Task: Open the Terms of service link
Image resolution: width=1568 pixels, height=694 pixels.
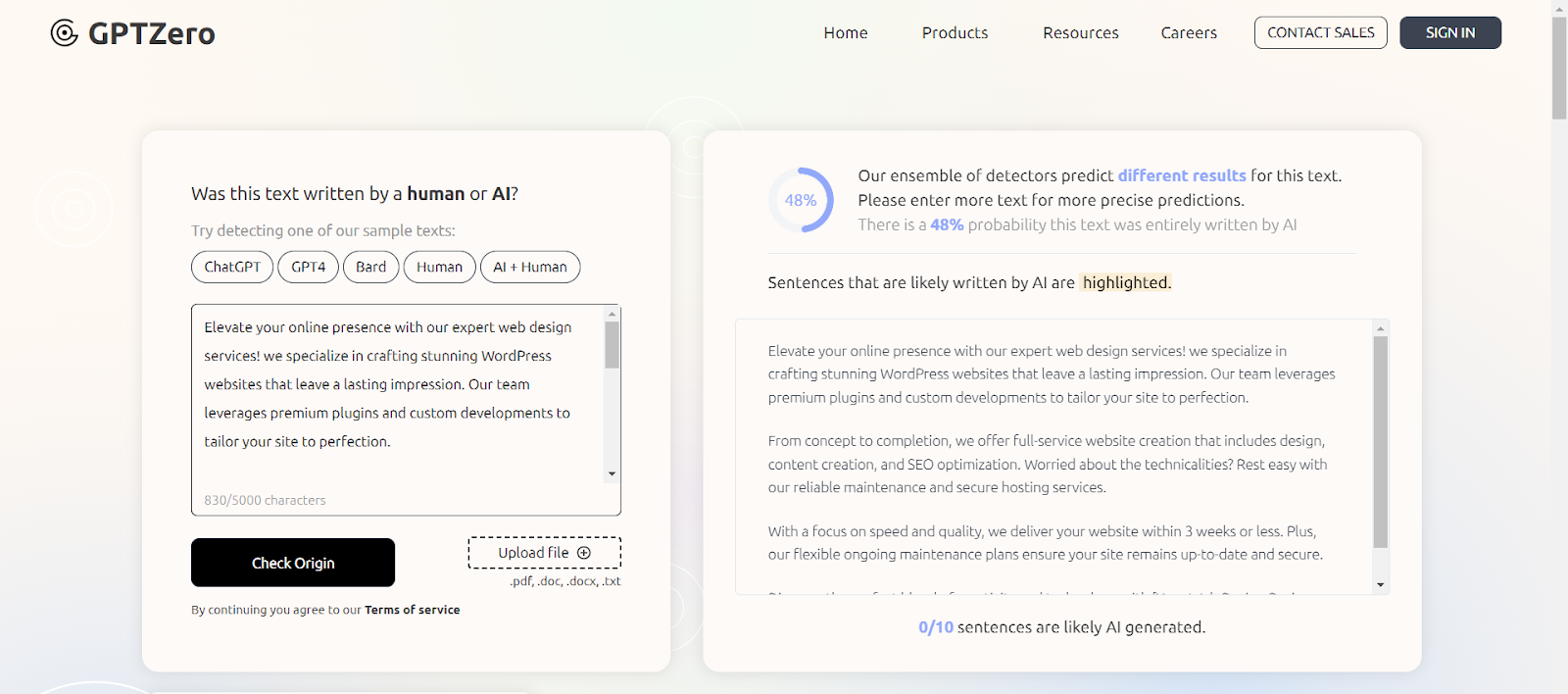Action: click(x=412, y=610)
